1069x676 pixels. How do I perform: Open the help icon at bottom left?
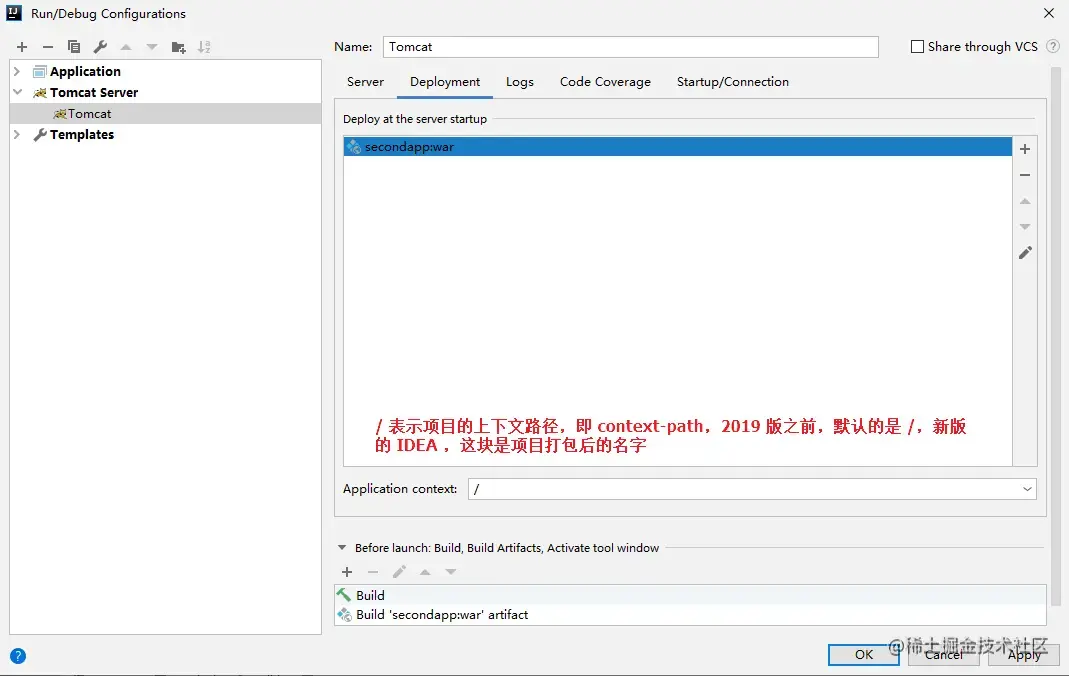click(18, 656)
